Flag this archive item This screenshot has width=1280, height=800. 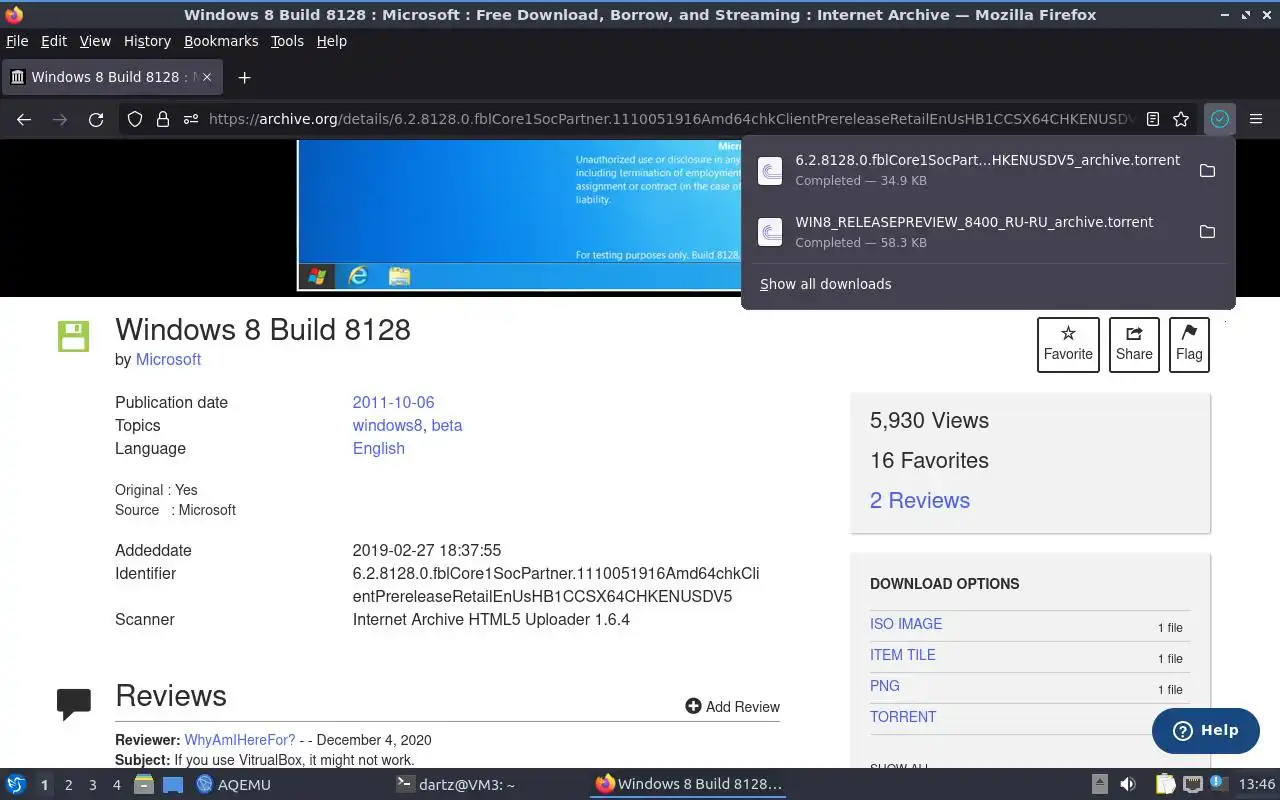tap(1189, 345)
